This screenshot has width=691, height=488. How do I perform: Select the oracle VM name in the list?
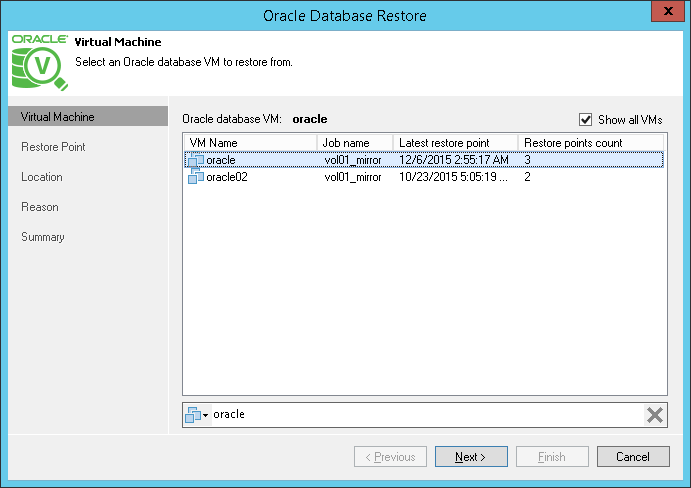click(x=221, y=160)
